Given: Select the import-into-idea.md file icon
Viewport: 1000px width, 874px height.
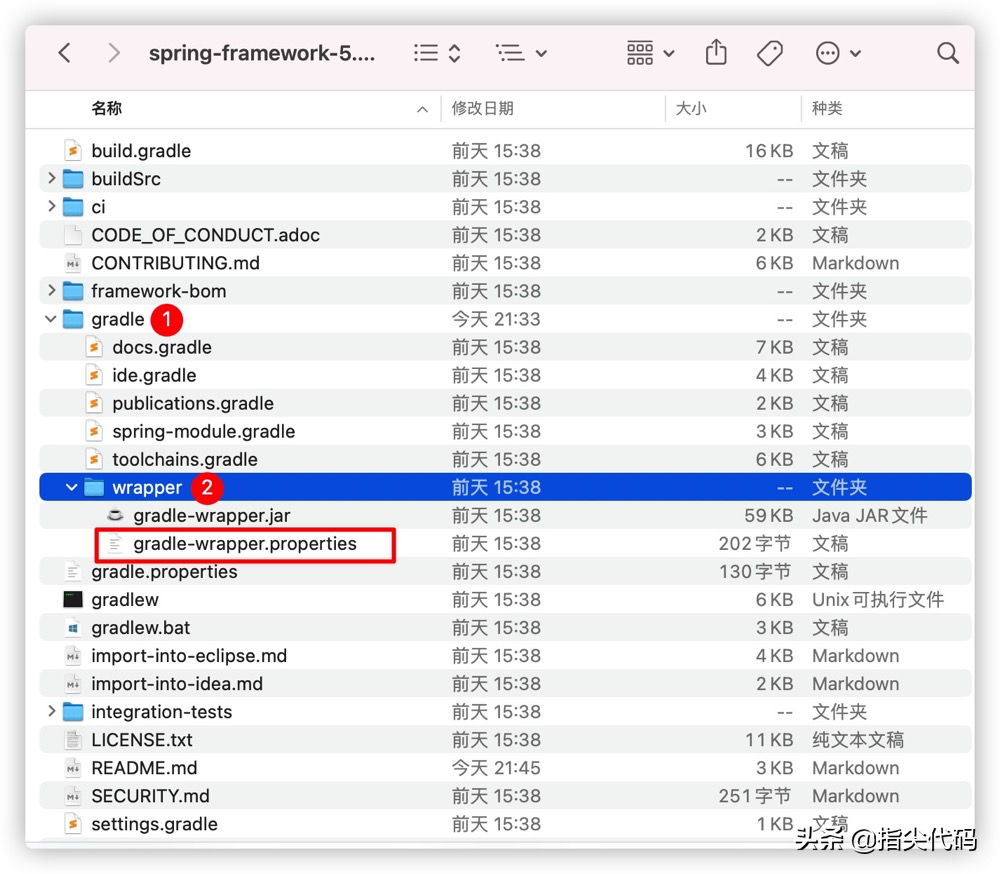Looking at the screenshot, I should (x=73, y=684).
